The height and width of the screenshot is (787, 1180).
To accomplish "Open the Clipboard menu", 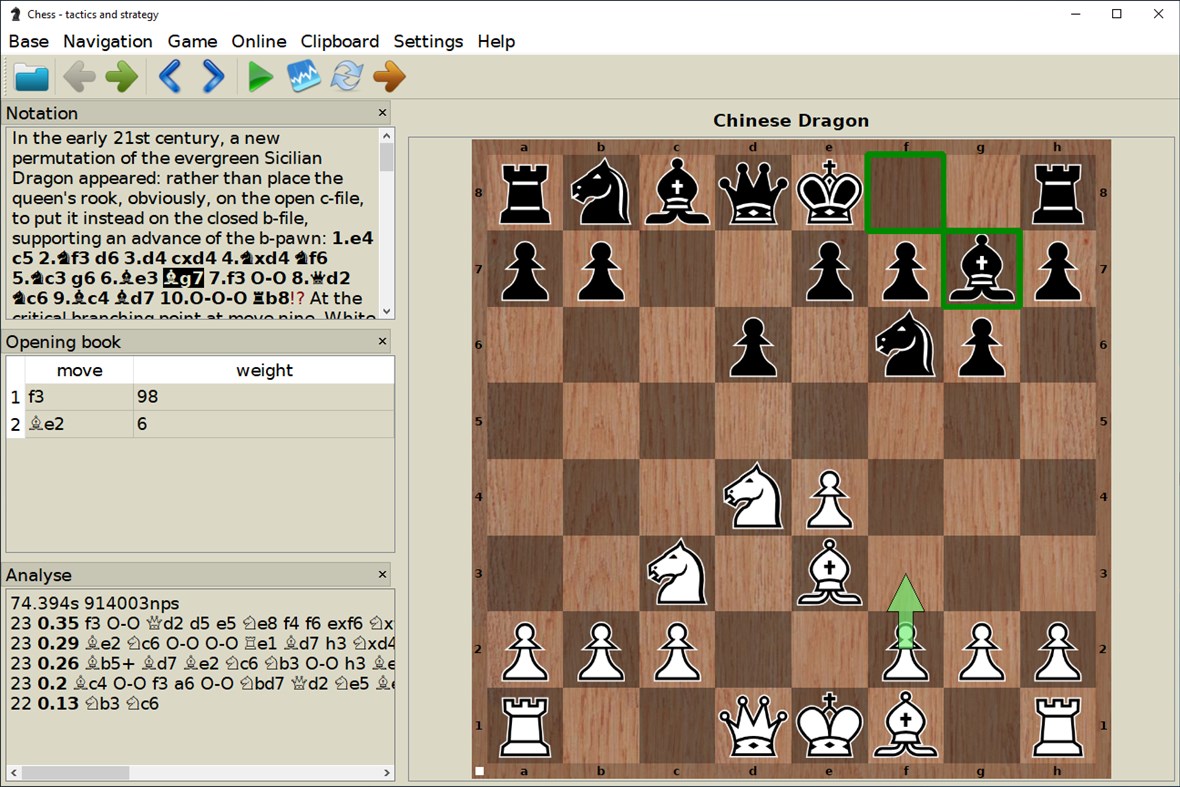I will (x=339, y=41).
